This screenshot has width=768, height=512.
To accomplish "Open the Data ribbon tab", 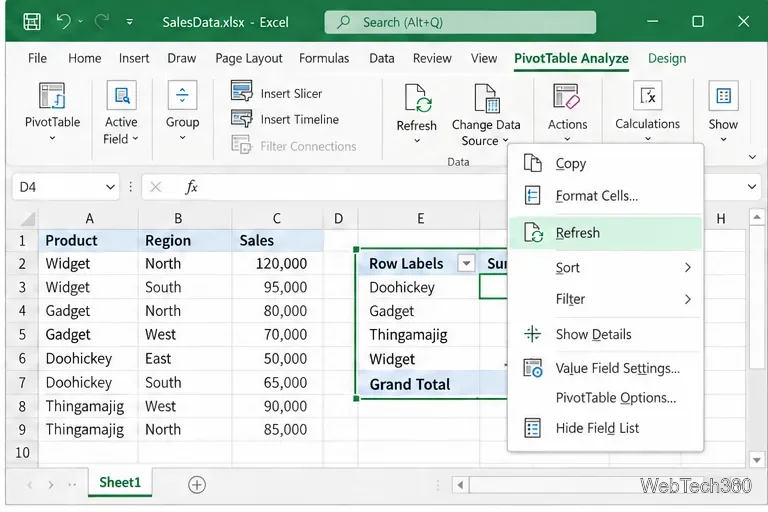I will click(x=382, y=58).
